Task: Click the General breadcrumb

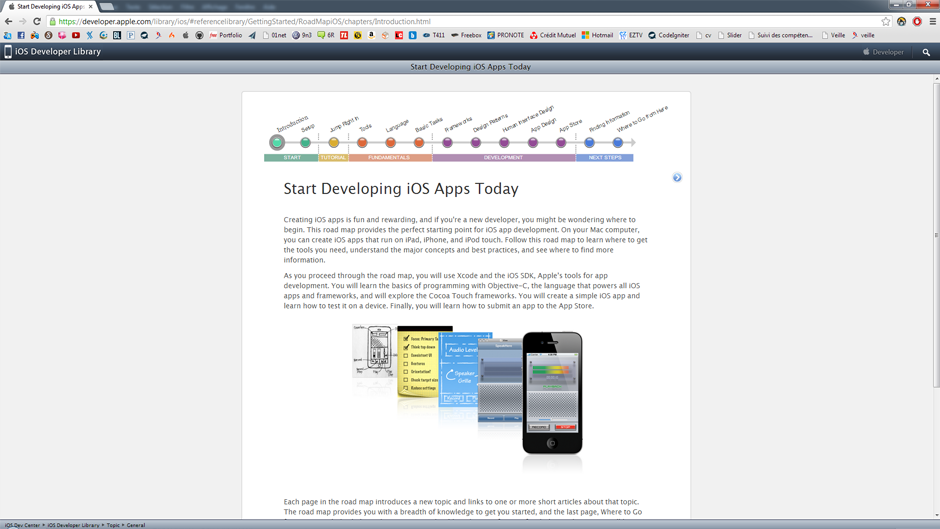Action: coord(135,525)
